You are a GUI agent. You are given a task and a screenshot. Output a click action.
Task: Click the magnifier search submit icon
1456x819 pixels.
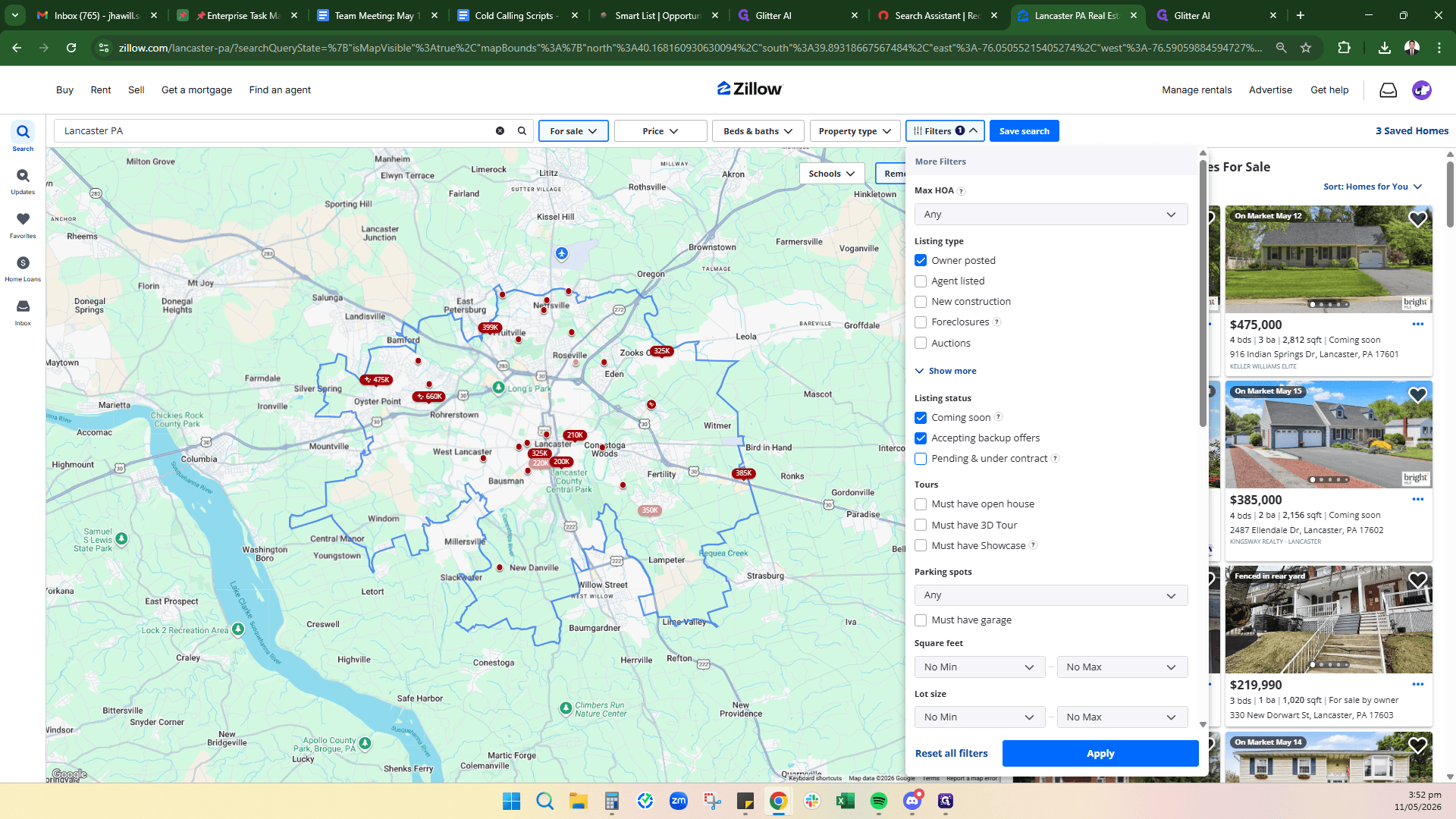[x=522, y=130]
